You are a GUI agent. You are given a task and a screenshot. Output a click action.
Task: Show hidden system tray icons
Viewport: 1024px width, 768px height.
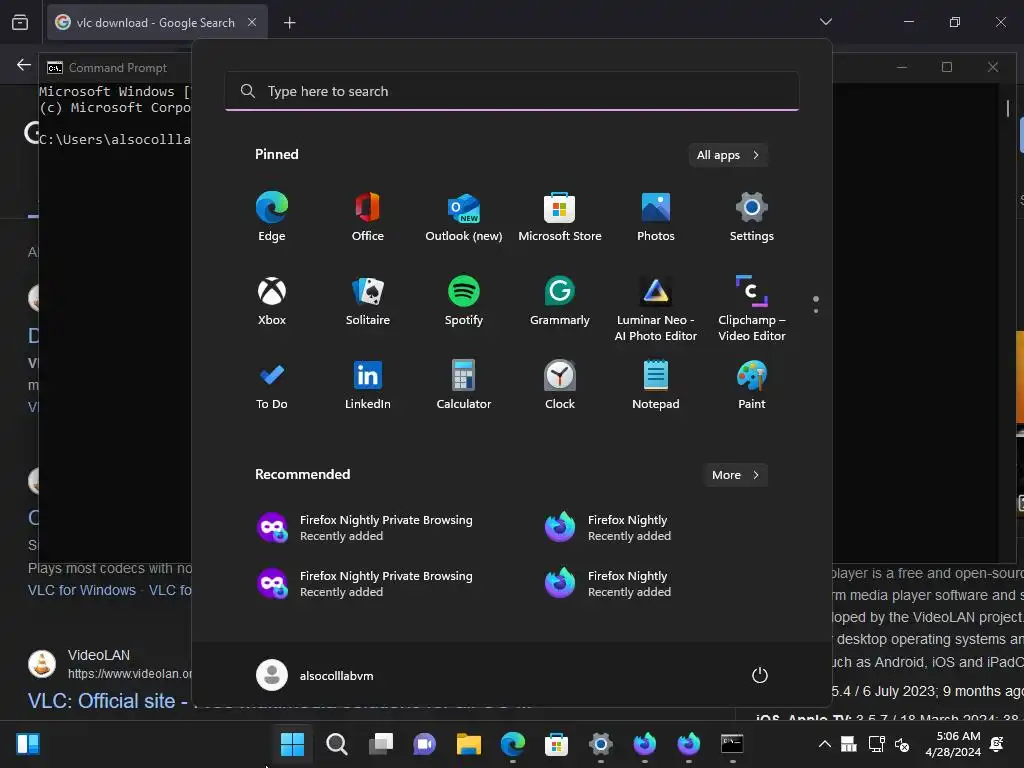point(825,744)
